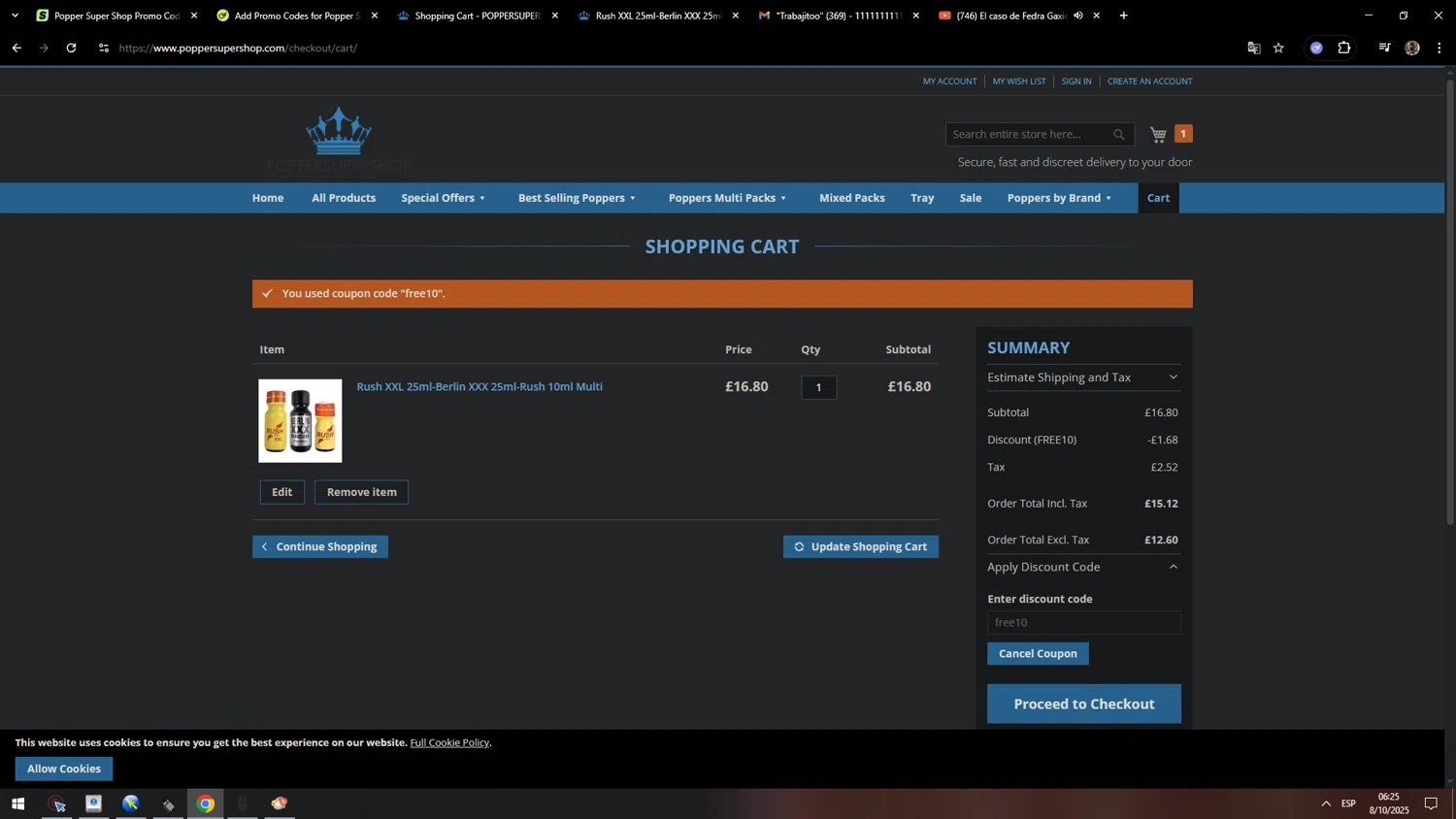Open Rush XXL 25ml-Berlin product title link
The height and width of the screenshot is (819, 1456).
pyautogui.click(x=480, y=386)
